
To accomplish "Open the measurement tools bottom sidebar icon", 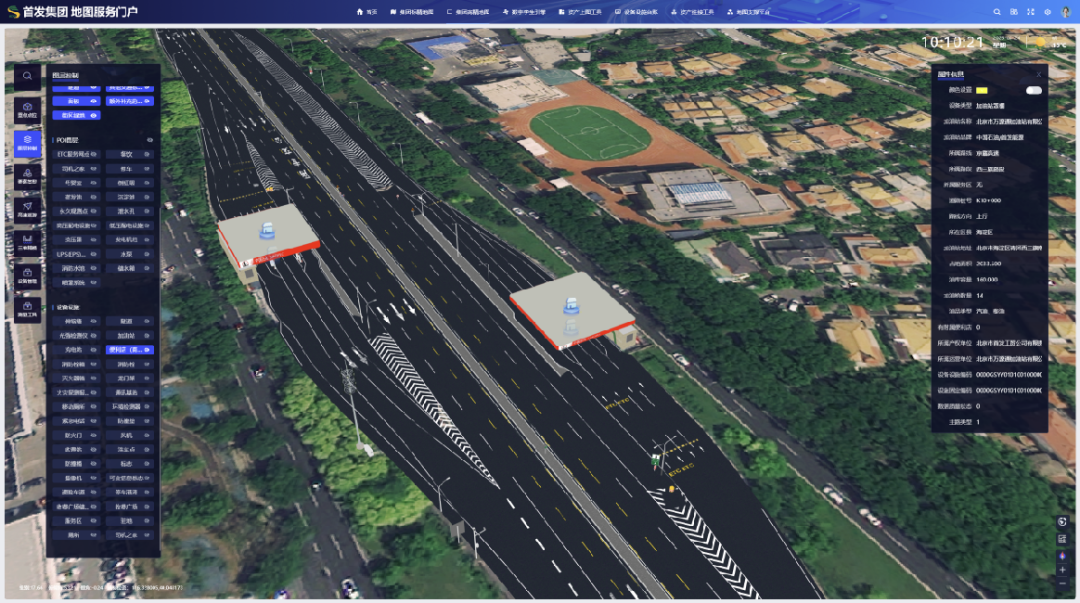I will coord(27,308).
